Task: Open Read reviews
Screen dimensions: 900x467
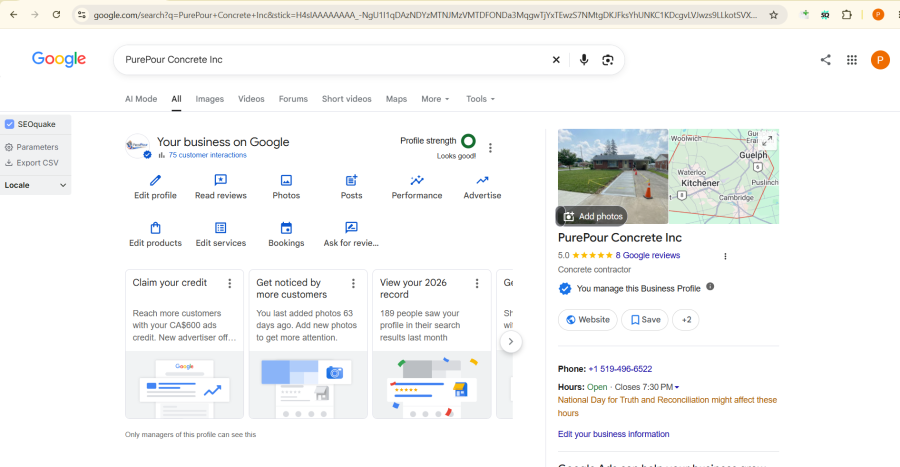Action: pos(221,187)
